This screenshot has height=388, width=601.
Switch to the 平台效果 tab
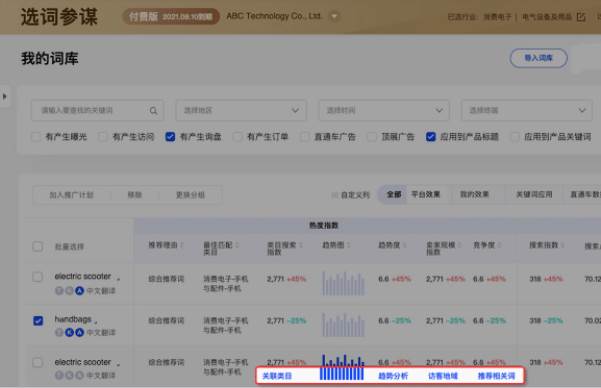point(426,194)
